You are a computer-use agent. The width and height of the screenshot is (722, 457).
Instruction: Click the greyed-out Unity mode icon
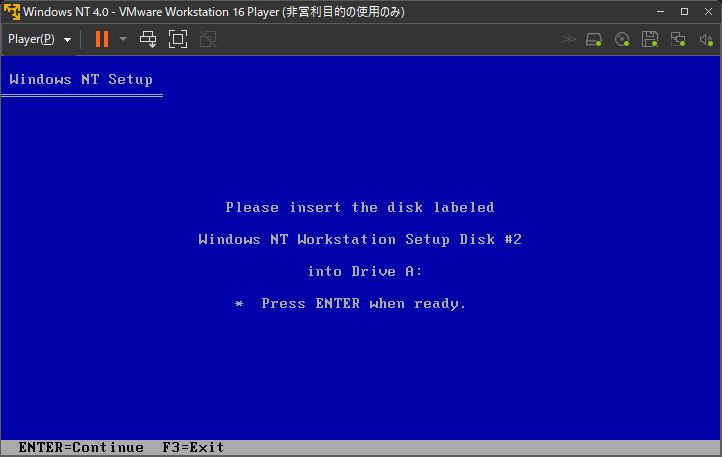pyautogui.click(x=208, y=39)
